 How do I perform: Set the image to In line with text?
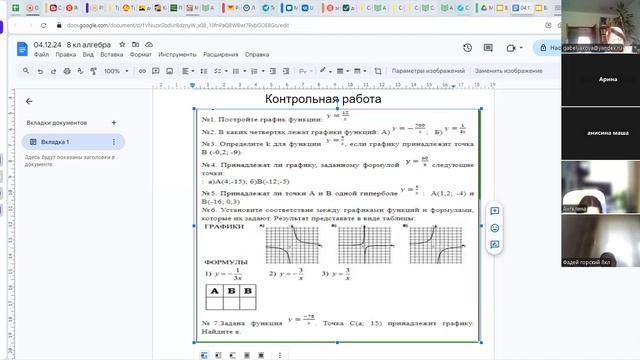coord(204,356)
